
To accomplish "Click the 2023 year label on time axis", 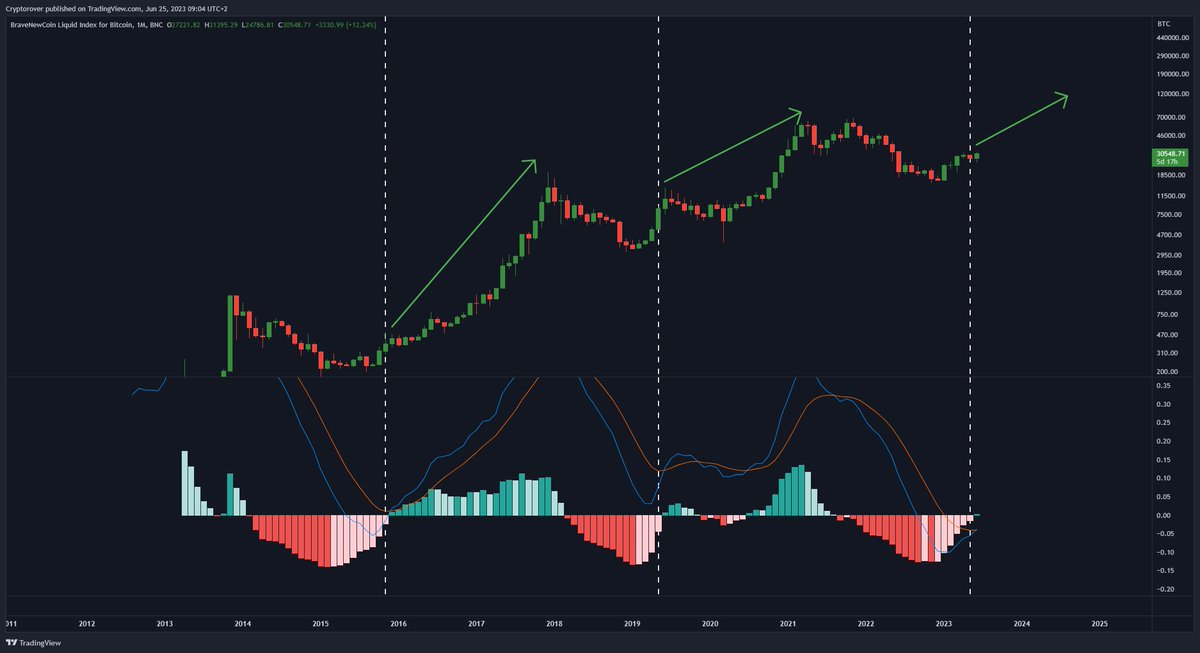I will (x=943, y=623).
